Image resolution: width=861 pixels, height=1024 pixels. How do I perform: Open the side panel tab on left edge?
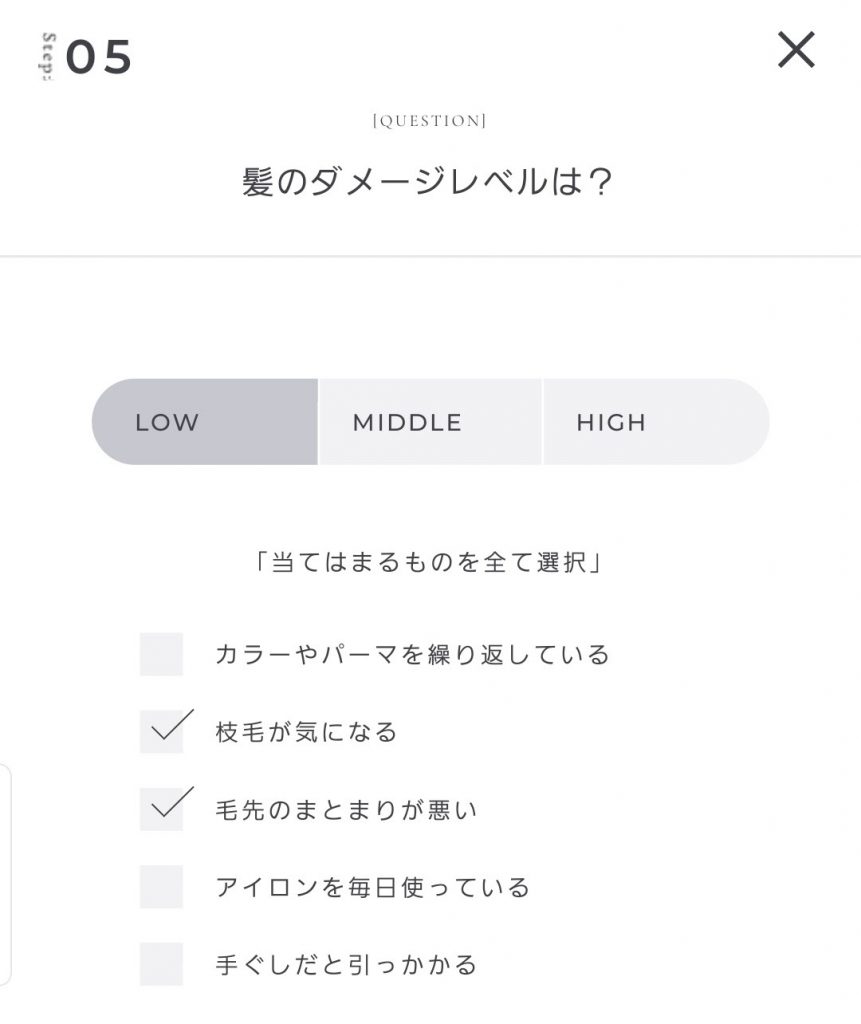coord(5,875)
